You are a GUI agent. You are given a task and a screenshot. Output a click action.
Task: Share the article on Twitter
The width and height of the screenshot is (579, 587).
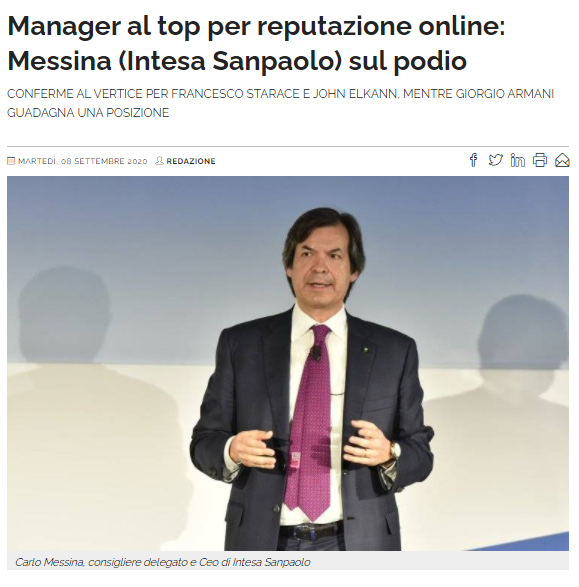coord(496,160)
